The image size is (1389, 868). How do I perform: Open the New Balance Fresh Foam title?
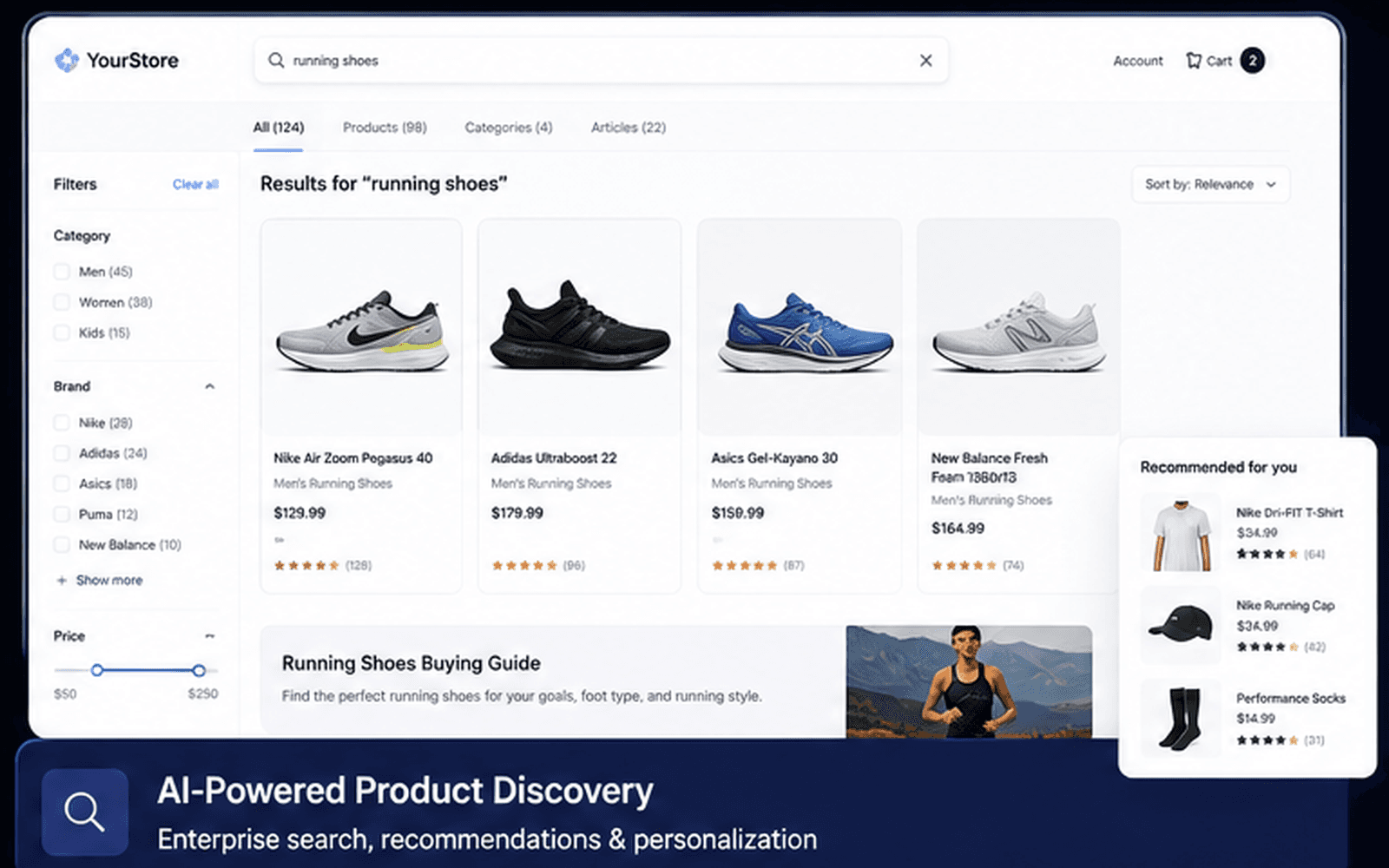point(990,467)
